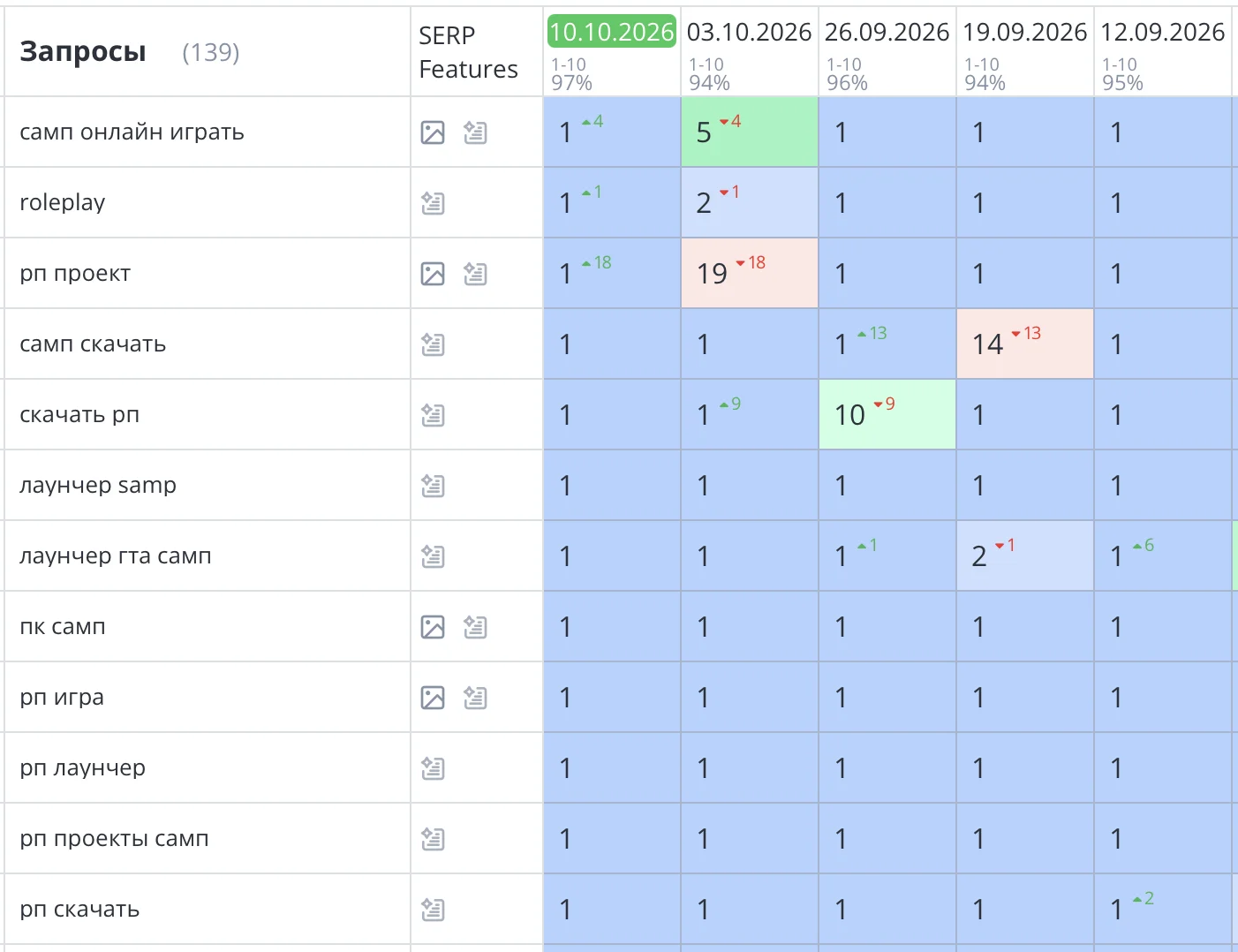The width and height of the screenshot is (1238, 952).
Task: Open the query самп онлайн играть
Action: (132, 132)
